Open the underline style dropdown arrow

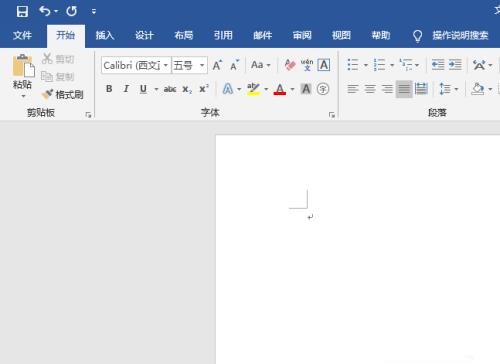click(156, 89)
